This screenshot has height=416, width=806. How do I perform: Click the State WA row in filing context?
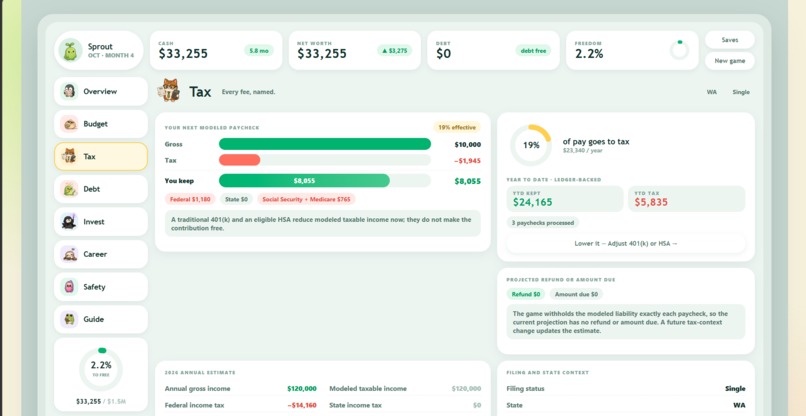pos(626,405)
